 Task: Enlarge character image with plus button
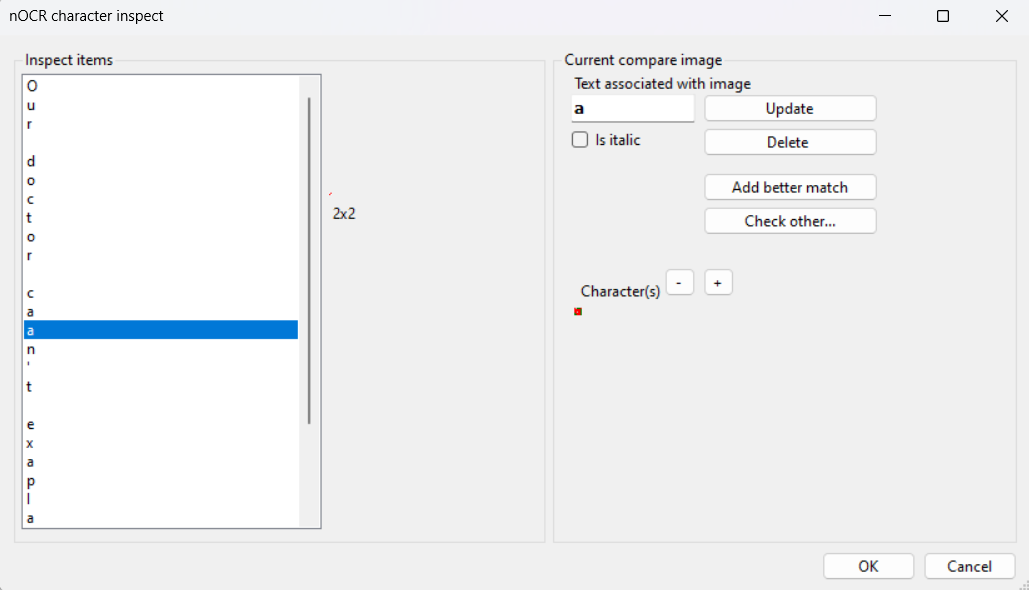718,283
